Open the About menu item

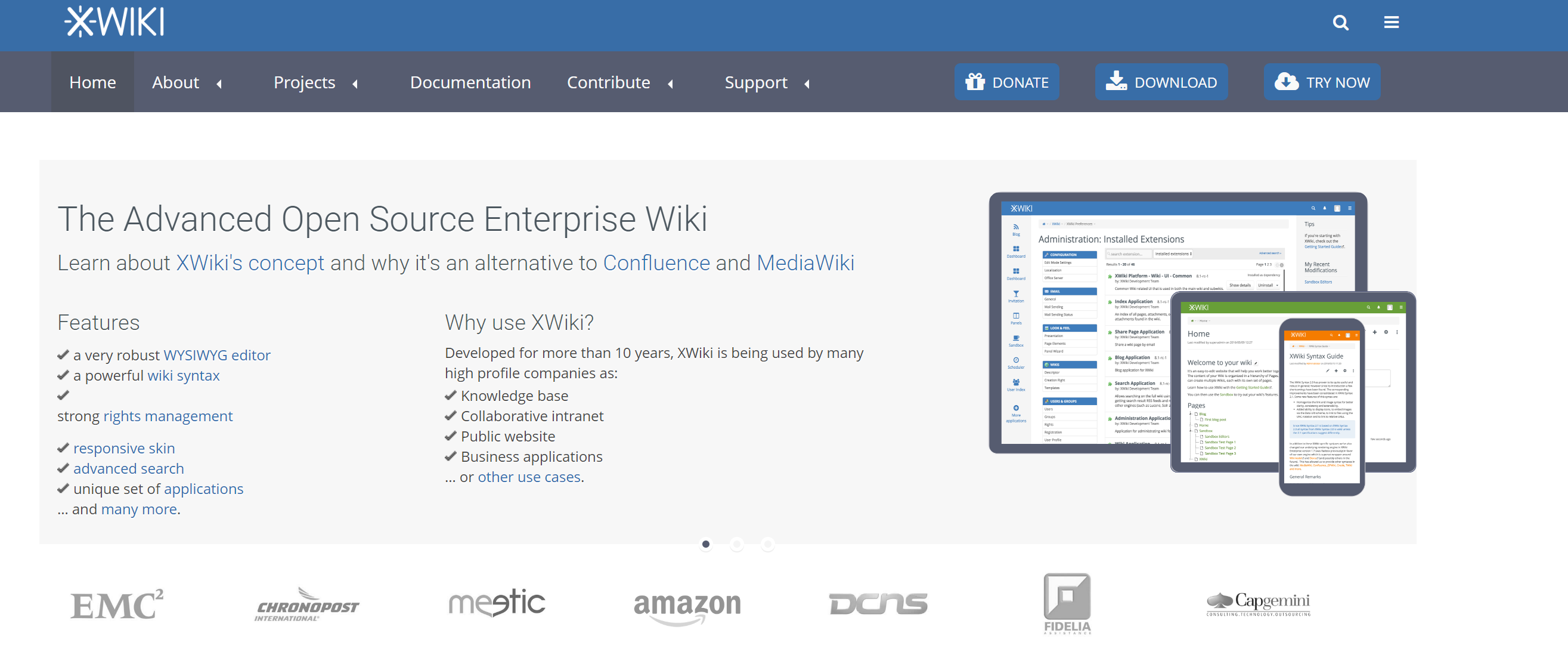point(175,82)
